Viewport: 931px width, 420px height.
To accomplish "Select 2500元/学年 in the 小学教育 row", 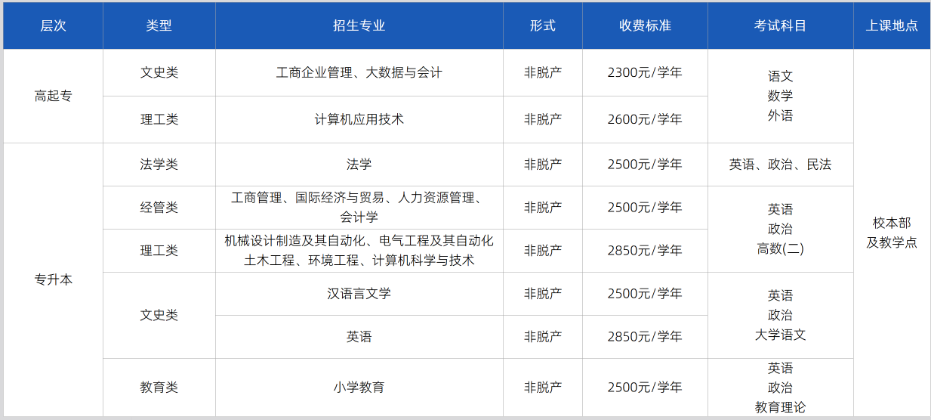I will click(x=645, y=387).
